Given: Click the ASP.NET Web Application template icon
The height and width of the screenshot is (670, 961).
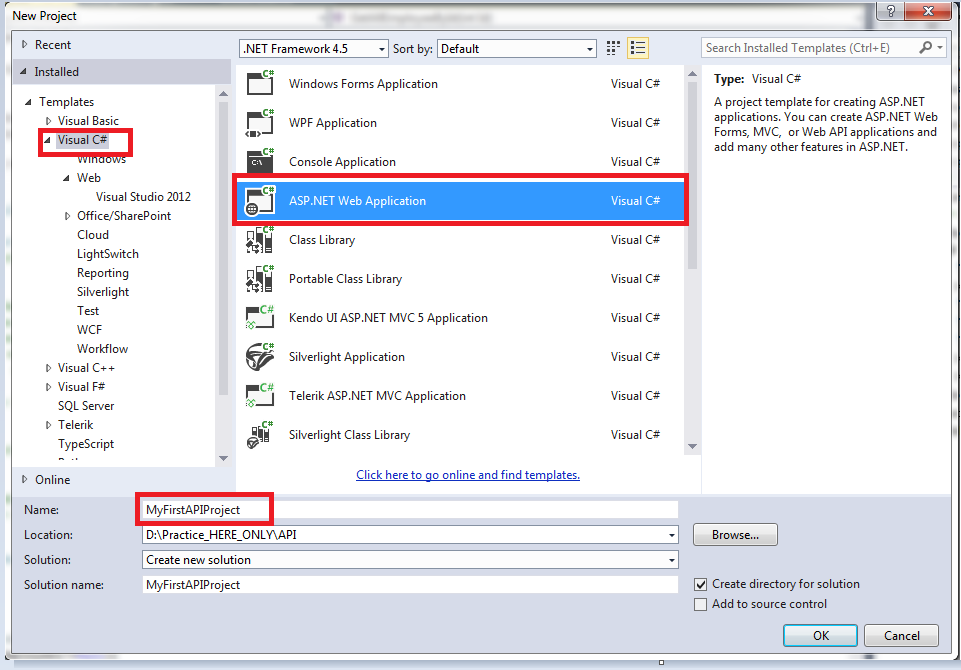Looking at the screenshot, I should tap(260, 201).
